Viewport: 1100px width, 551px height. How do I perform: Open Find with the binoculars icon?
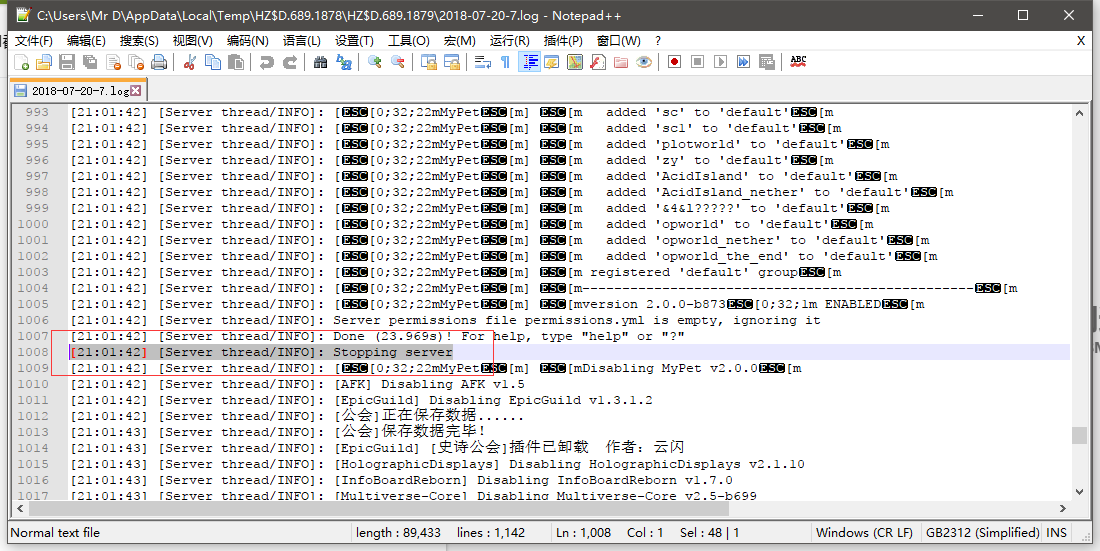pyautogui.click(x=320, y=62)
